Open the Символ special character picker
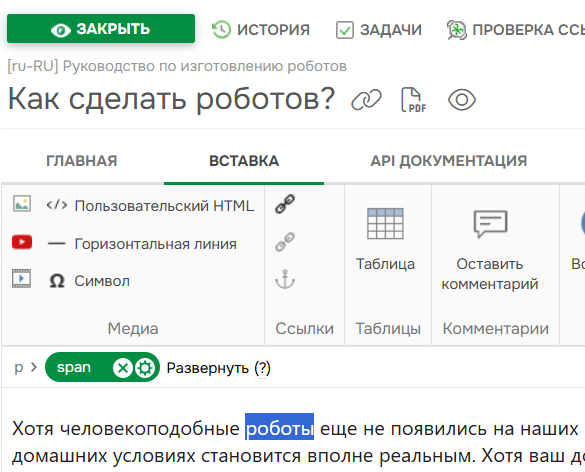The height and width of the screenshot is (472, 585). point(89,281)
